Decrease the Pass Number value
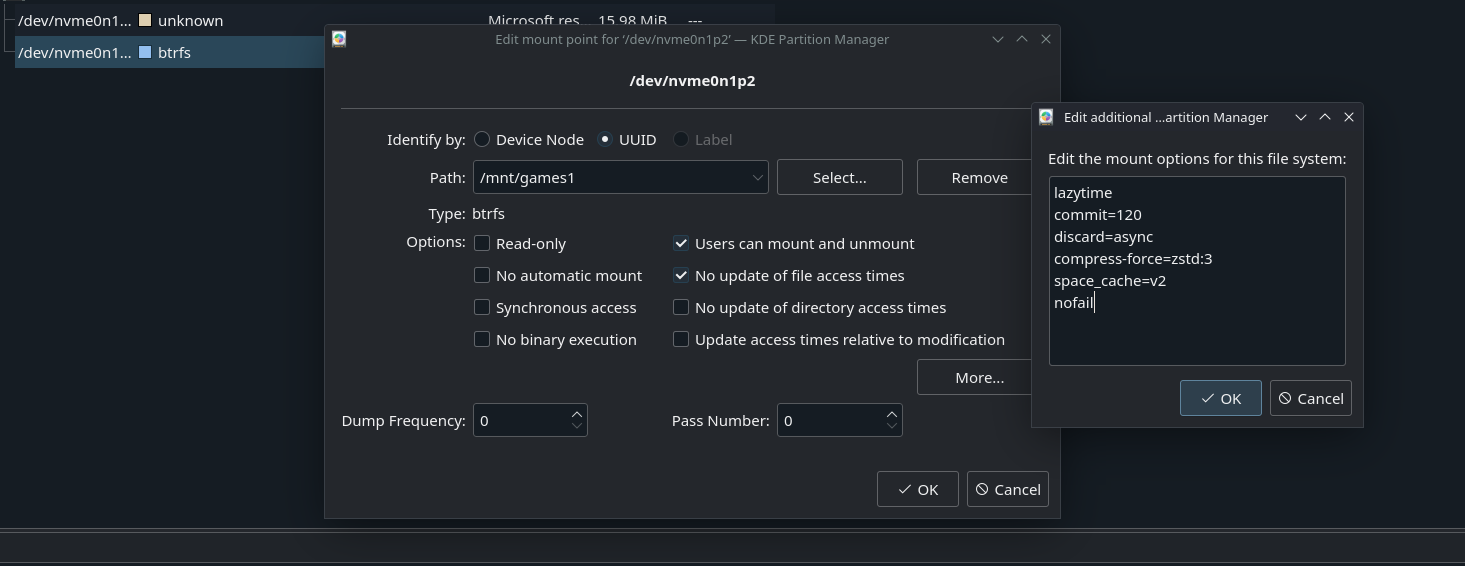Image resolution: width=1465 pixels, height=566 pixels. 892,426
